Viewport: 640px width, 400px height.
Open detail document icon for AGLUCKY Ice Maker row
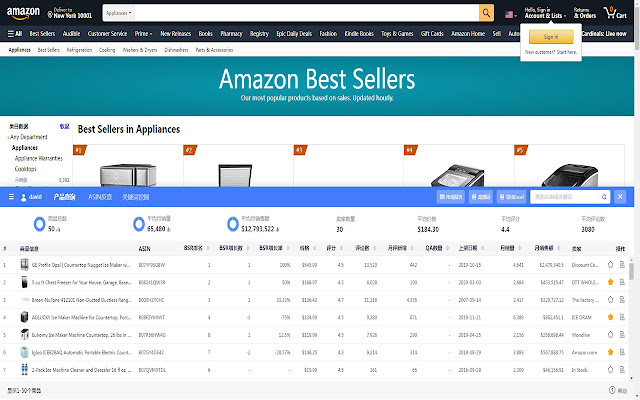622,317
